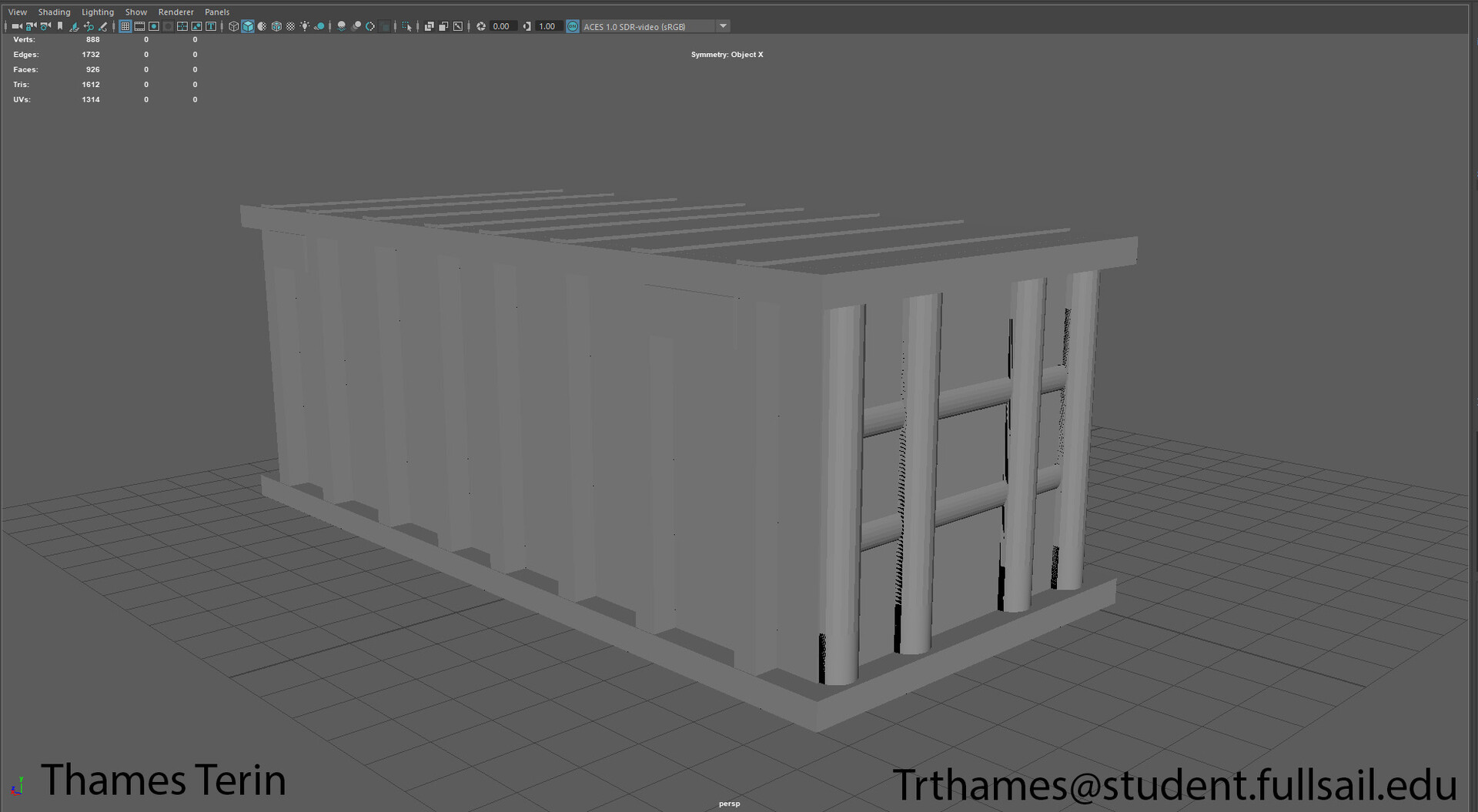Toggle the Field Chart icon
This screenshot has height=812, width=1478.
coord(182,26)
